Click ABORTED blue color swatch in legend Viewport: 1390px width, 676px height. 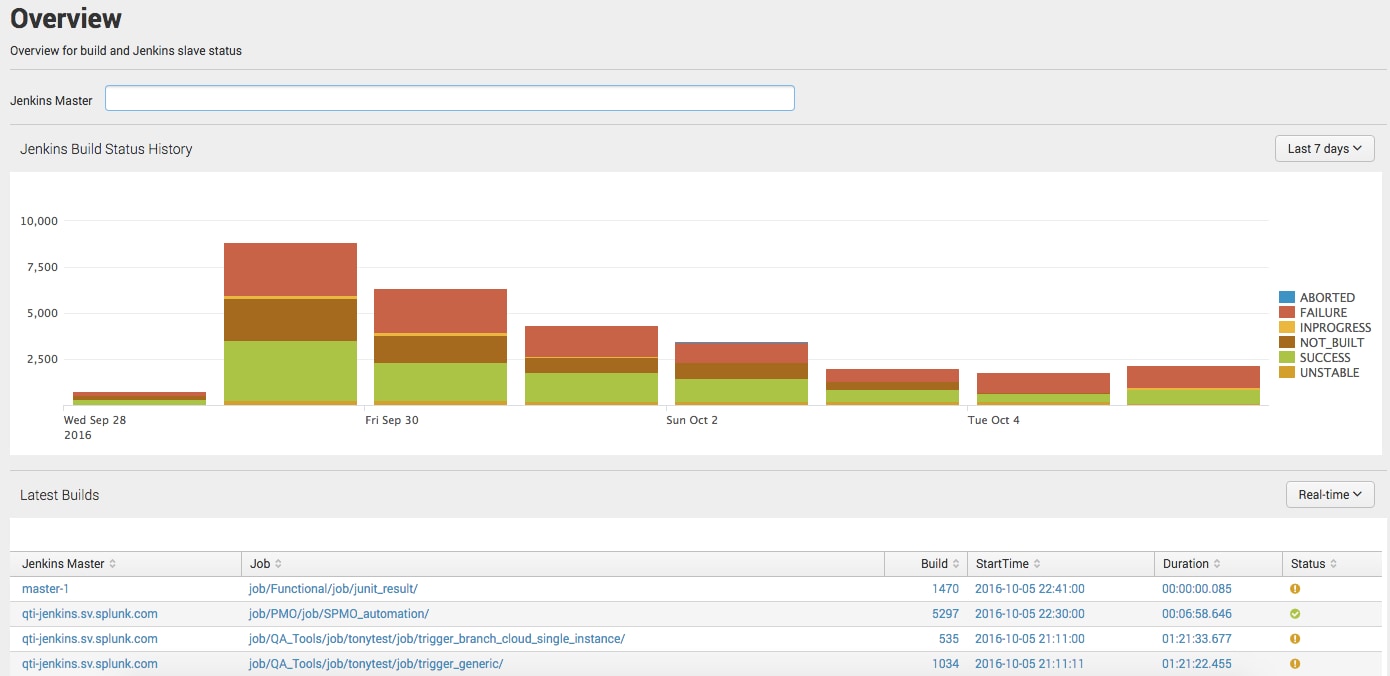point(1287,298)
